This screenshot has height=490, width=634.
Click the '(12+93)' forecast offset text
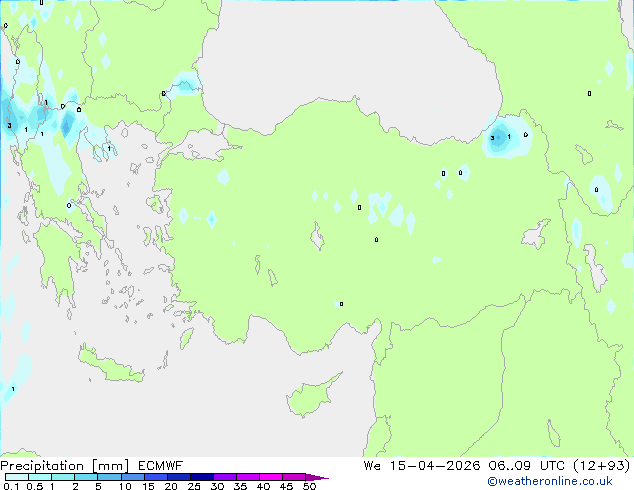pyautogui.click(x=602, y=466)
